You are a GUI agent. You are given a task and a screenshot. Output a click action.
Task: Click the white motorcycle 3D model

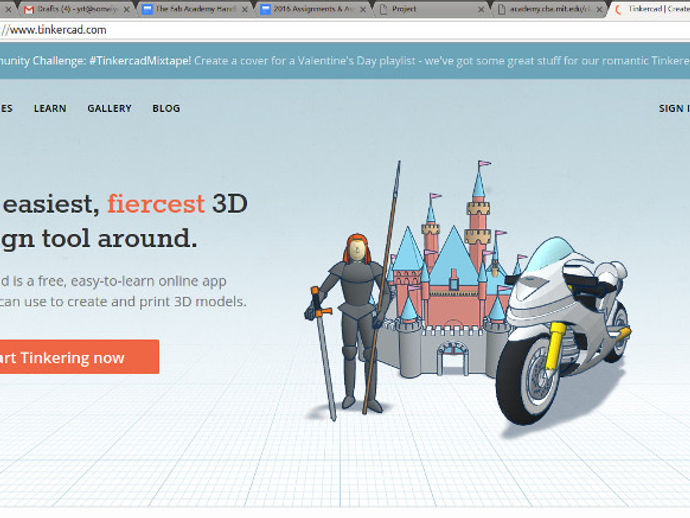click(x=565, y=330)
